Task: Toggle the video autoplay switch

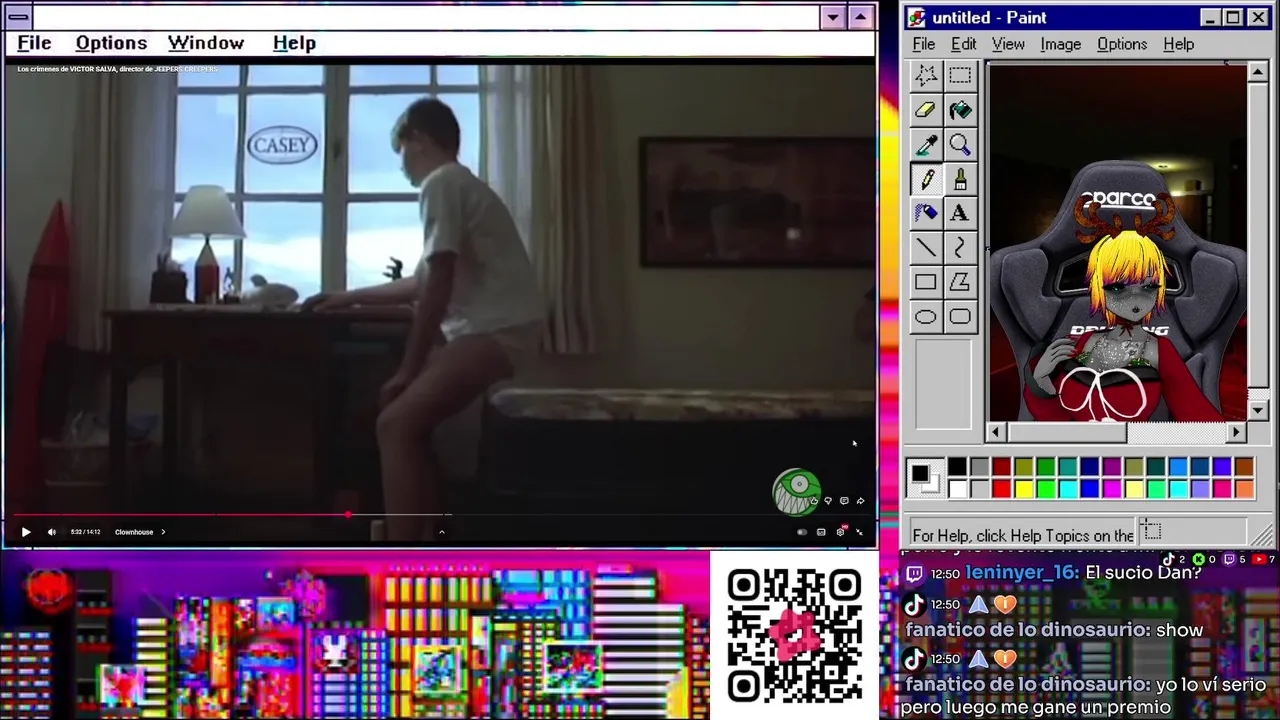Action: 802,532
